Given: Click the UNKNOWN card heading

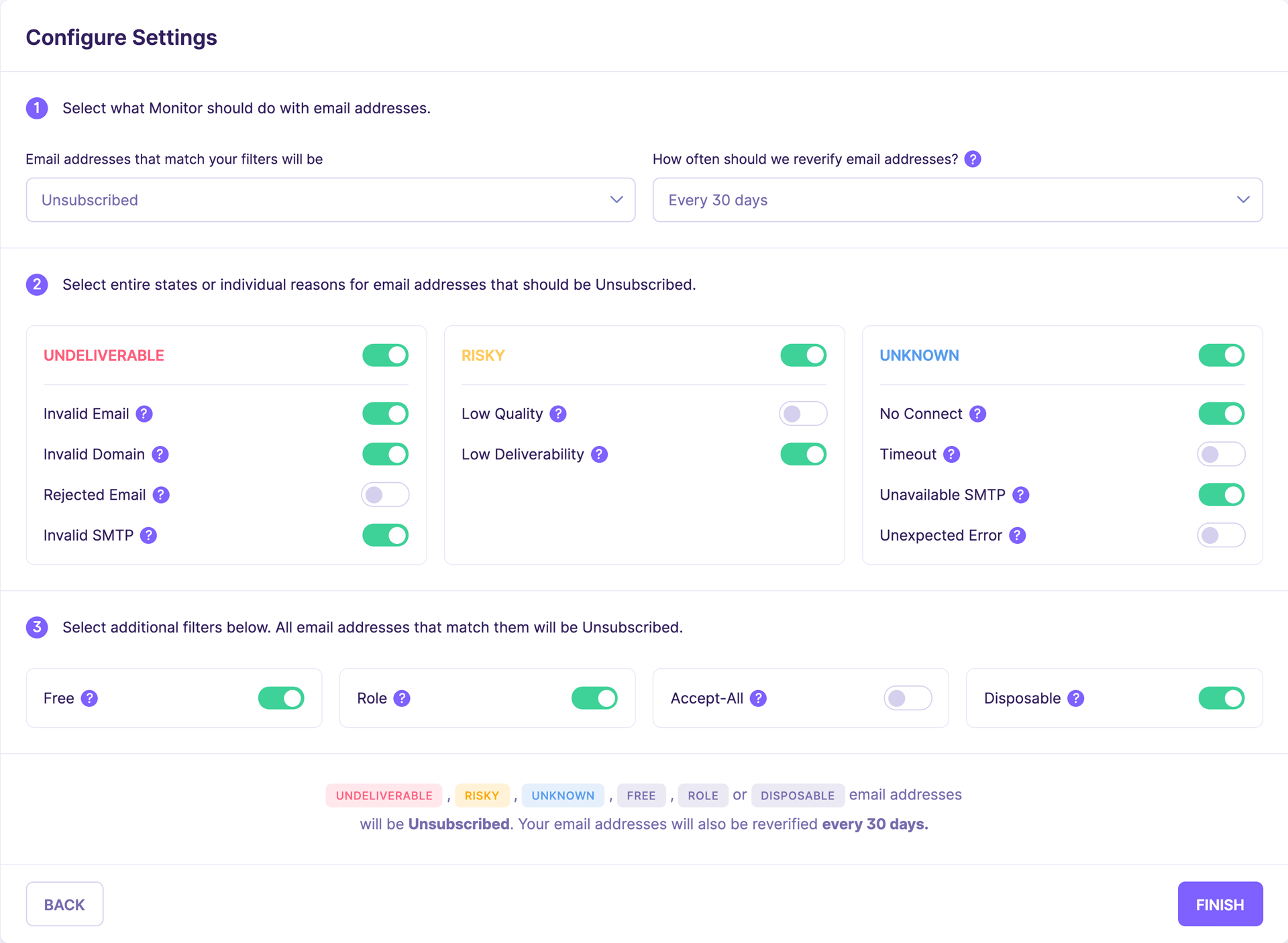Looking at the screenshot, I should coord(919,355).
